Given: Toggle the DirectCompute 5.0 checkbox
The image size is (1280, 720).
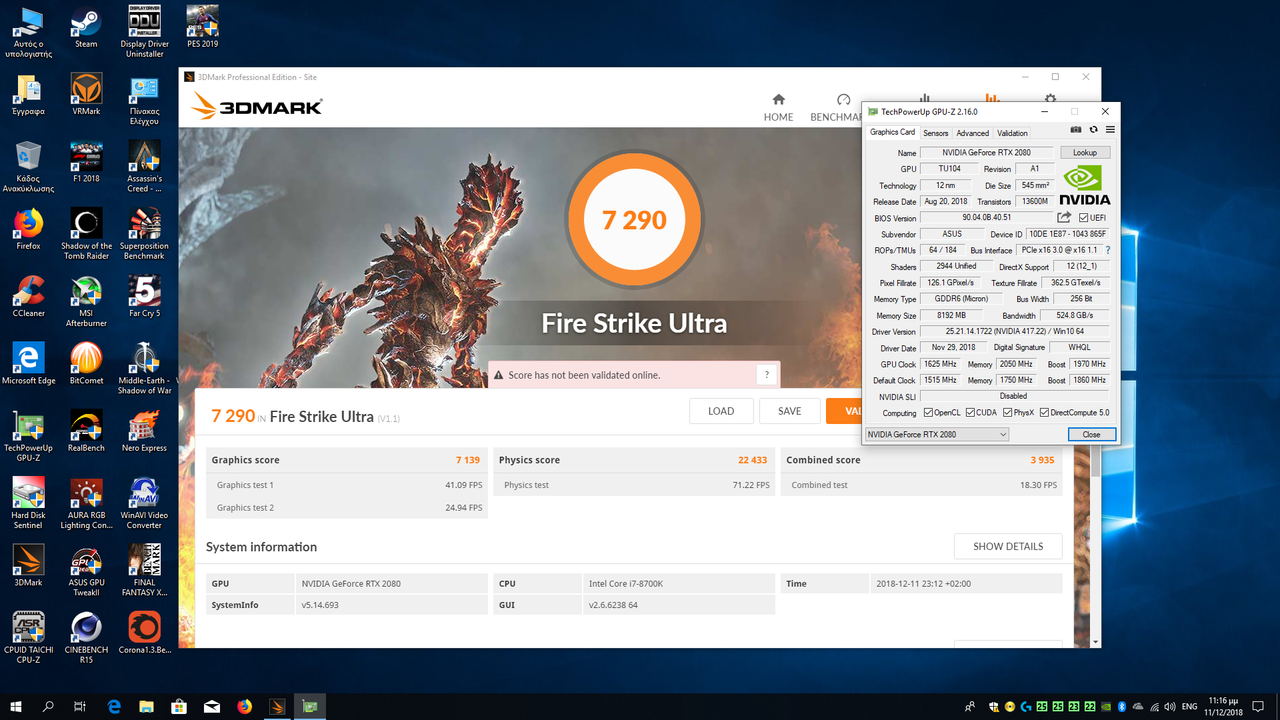Looking at the screenshot, I should 1044,412.
